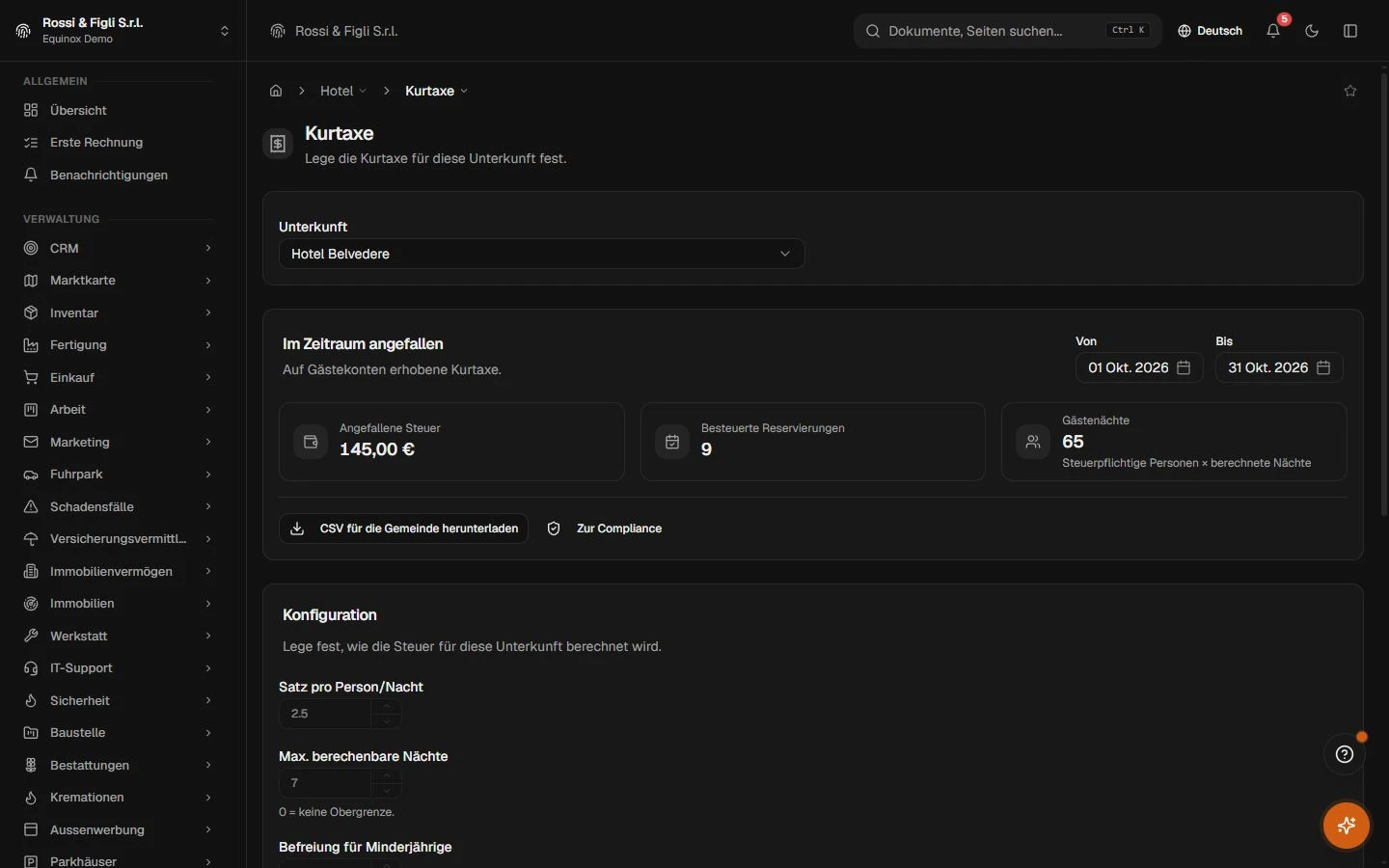Click the Einkauf shopping cart icon
Screen dimensions: 1389x868
coord(31,377)
